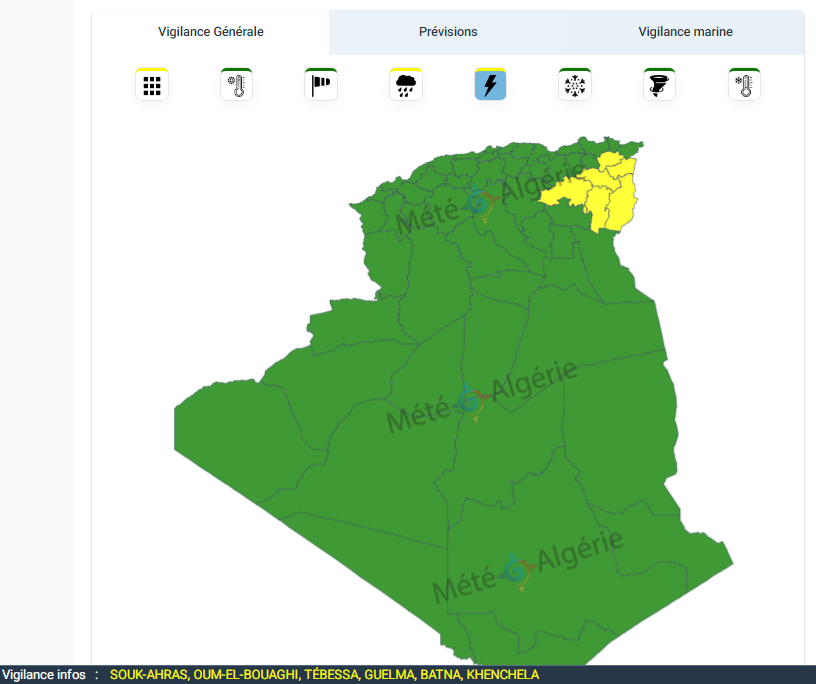Screen dimensions: 816x684
Task: Pick the cold wave thermometer icon
Action: point(744,85)
